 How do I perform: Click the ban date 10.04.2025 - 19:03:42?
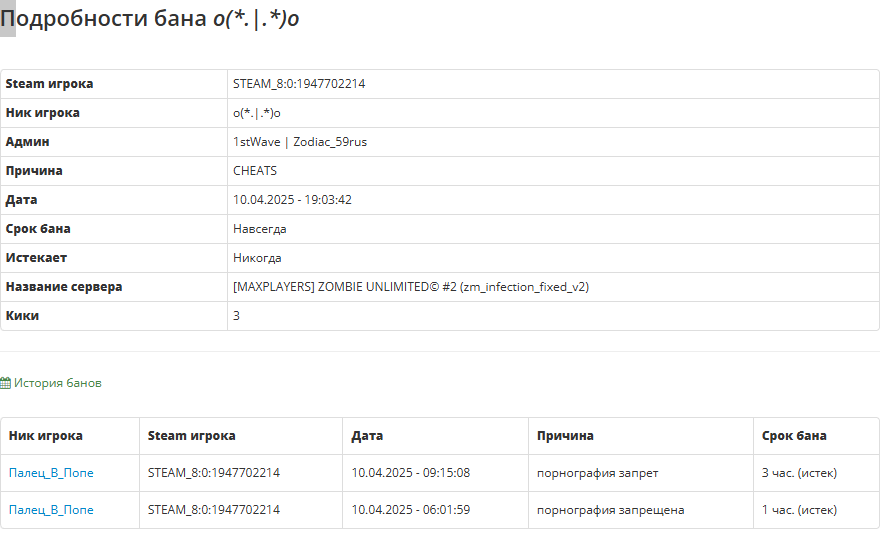(x=292, y=200)
